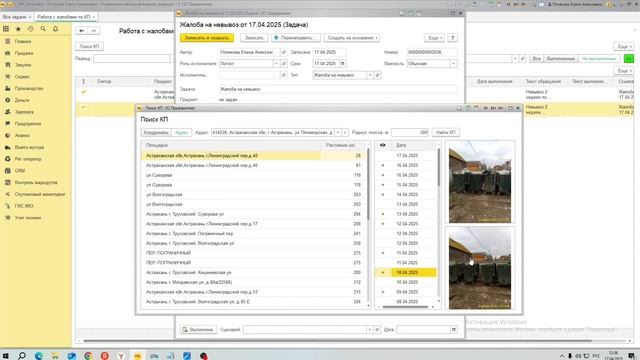Screen dimensions: 640x360
Task: Show Не выполненные complaints filter
Action: click(599, 59)
